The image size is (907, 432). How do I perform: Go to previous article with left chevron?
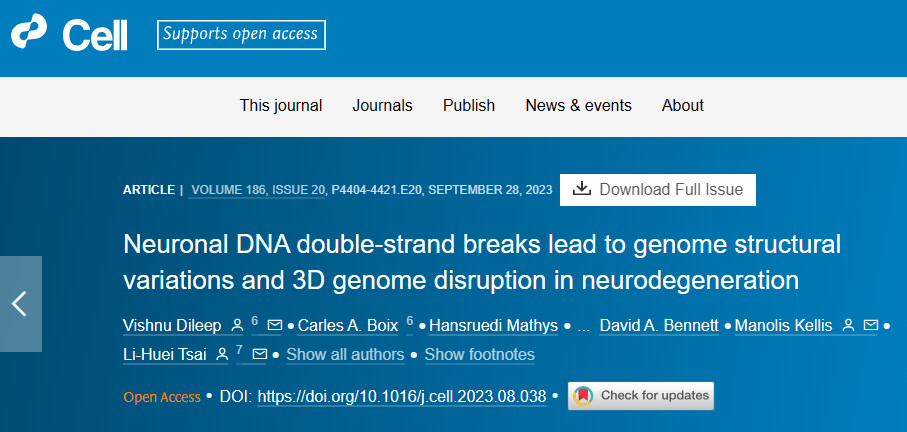coord(19,304)
